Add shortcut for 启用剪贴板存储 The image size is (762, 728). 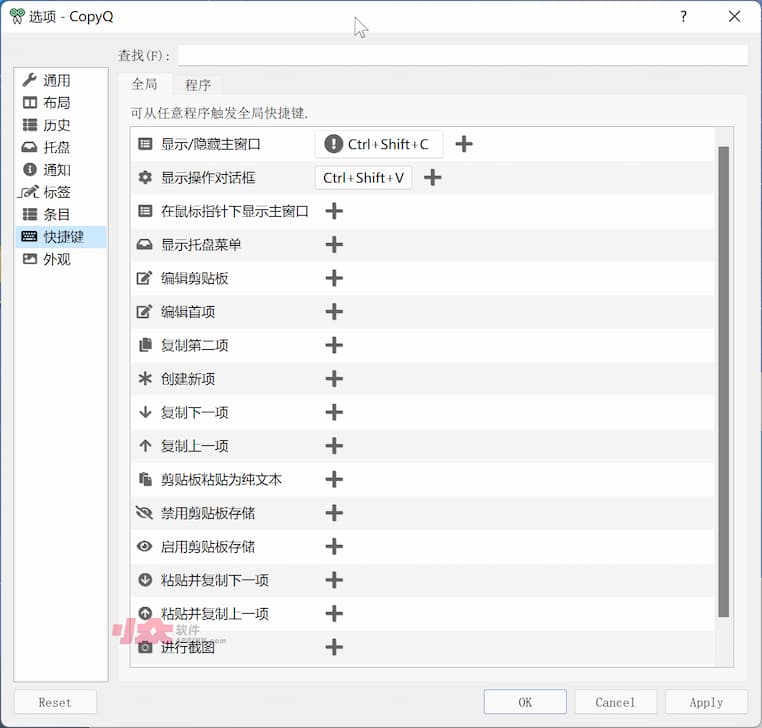click(334, 546)
